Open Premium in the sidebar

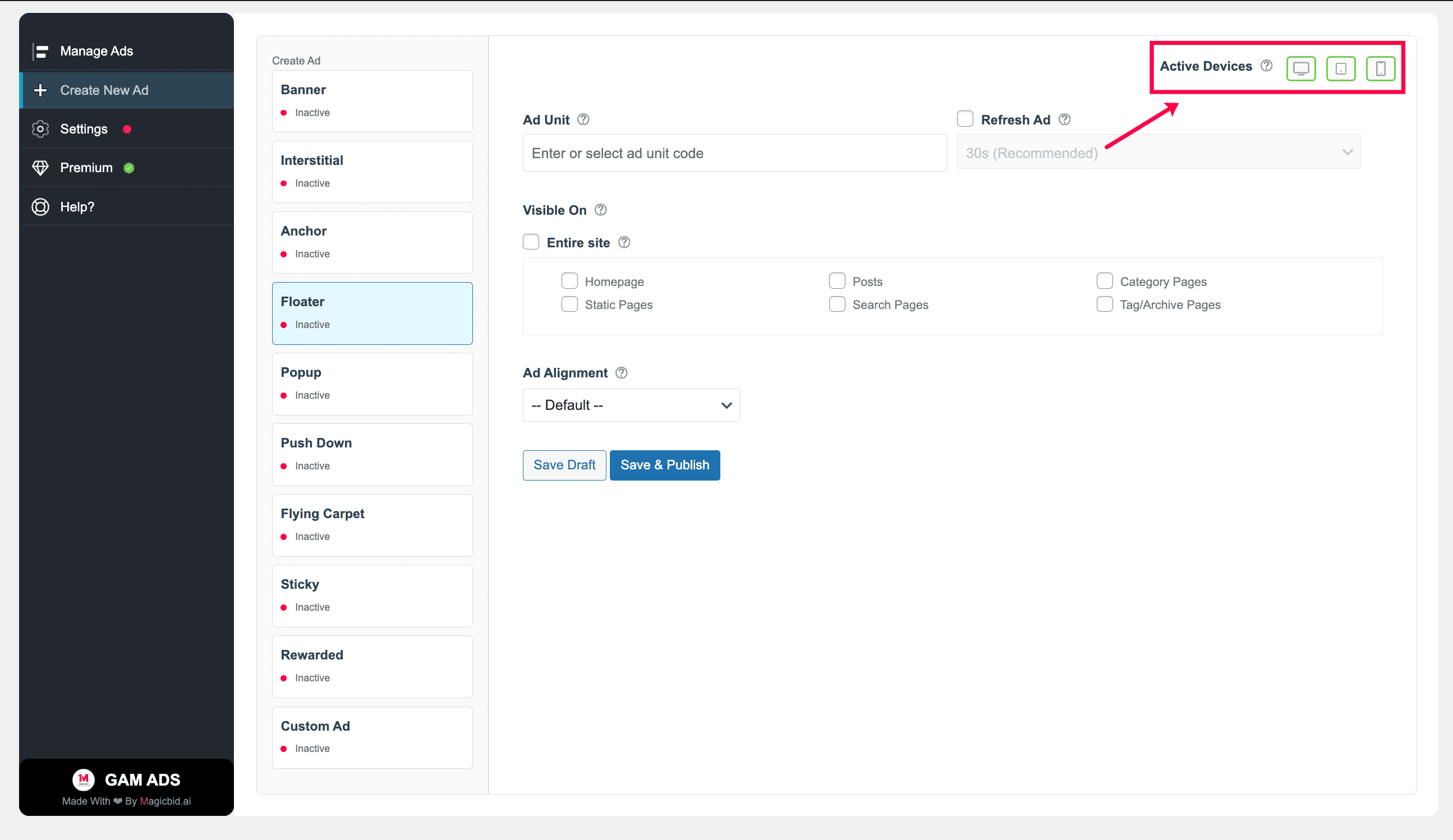tap(127, 168)
